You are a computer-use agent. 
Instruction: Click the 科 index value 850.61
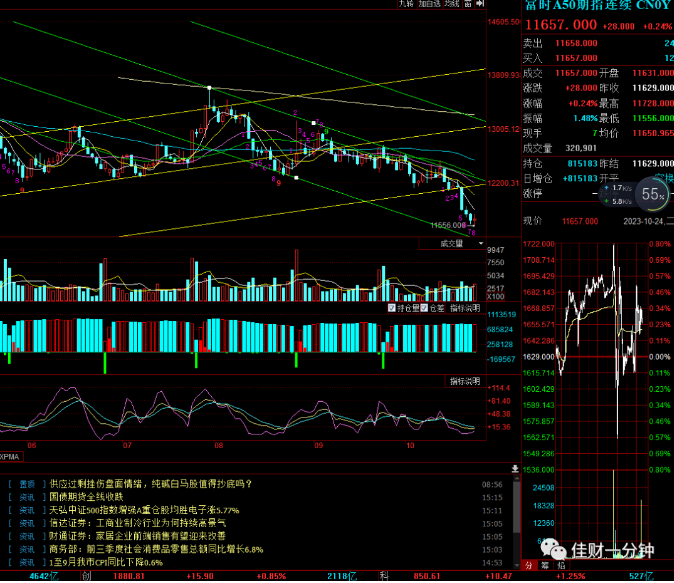pos(427,576)
